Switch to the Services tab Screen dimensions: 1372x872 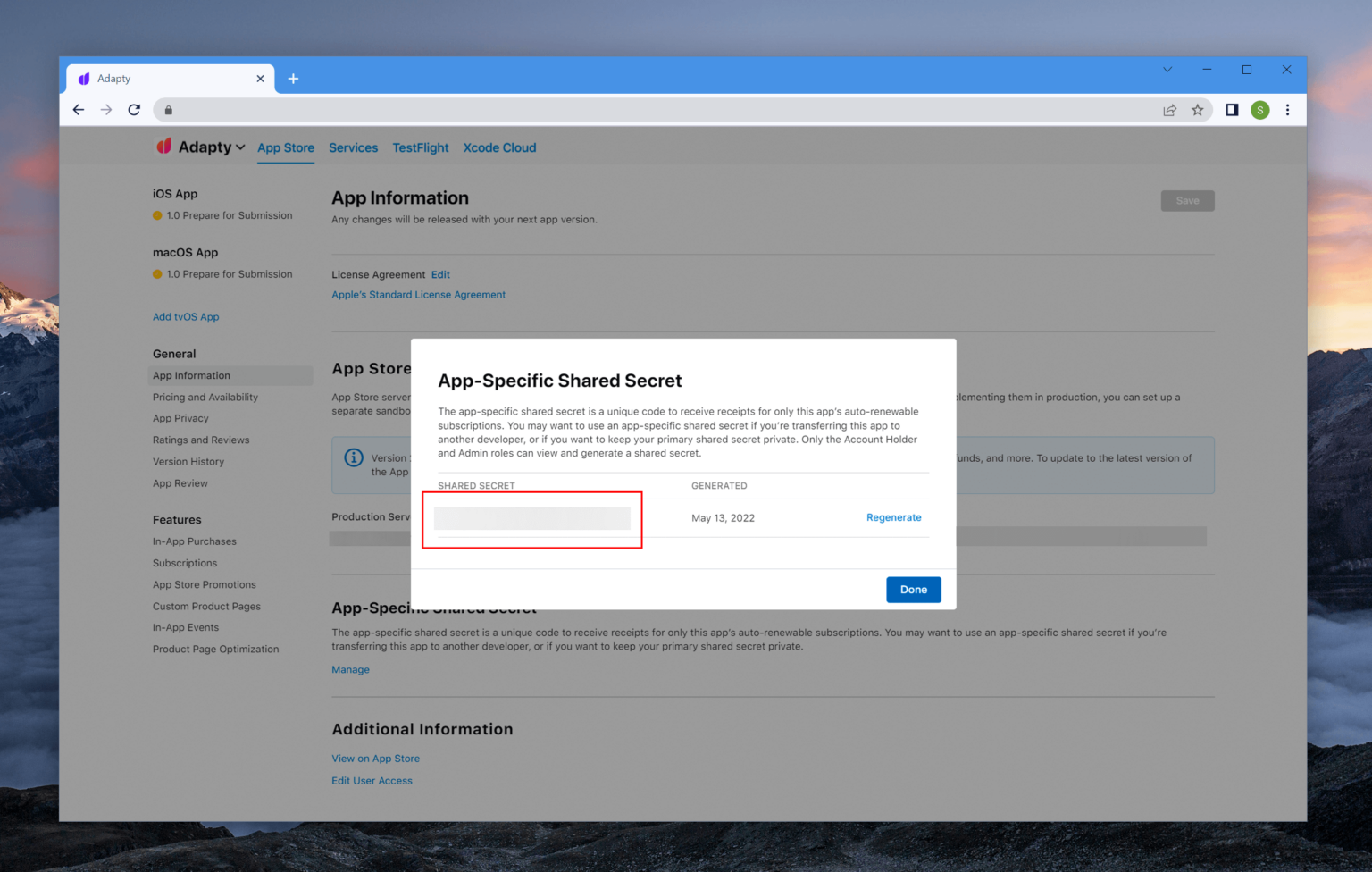click(x=353, y=147)
